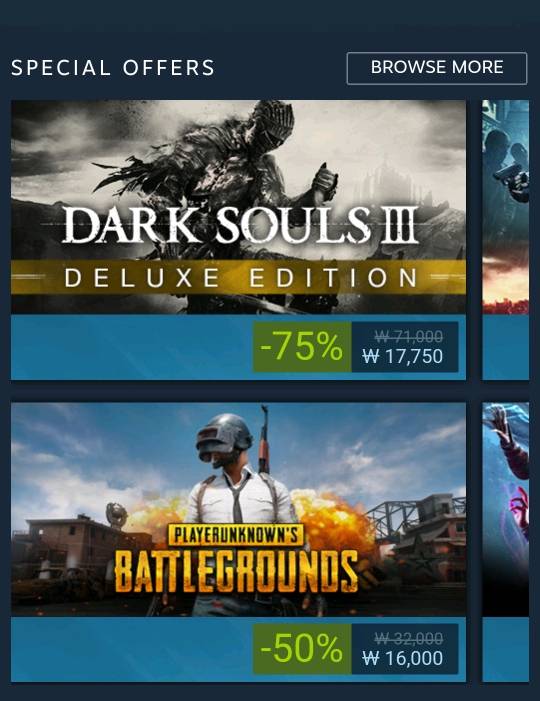Select the ₩ 17,750 sale price
This screenshot has width=540, height=701.
pos(403,356)
